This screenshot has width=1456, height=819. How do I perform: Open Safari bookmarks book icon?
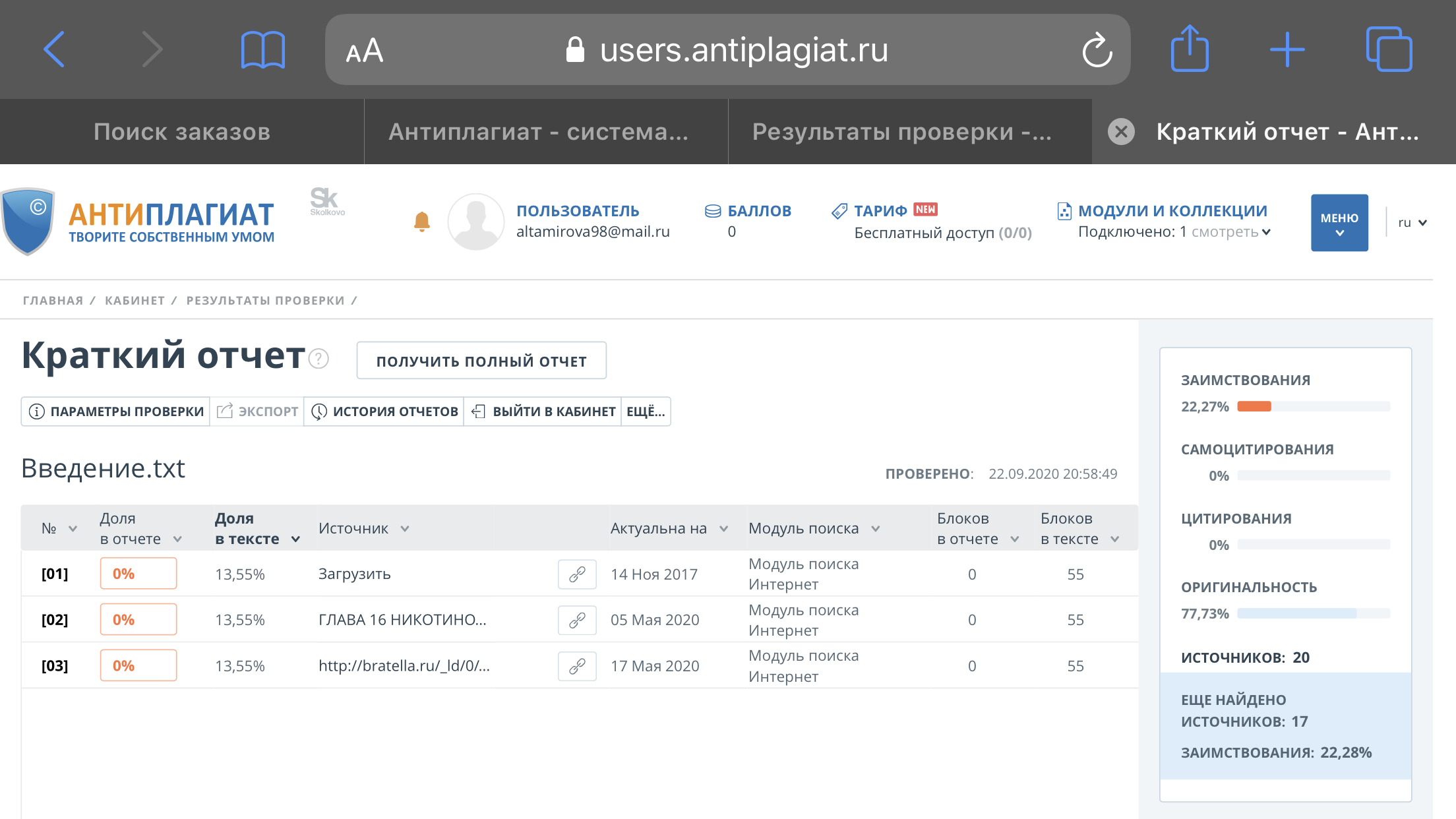[x=262, y=50]
